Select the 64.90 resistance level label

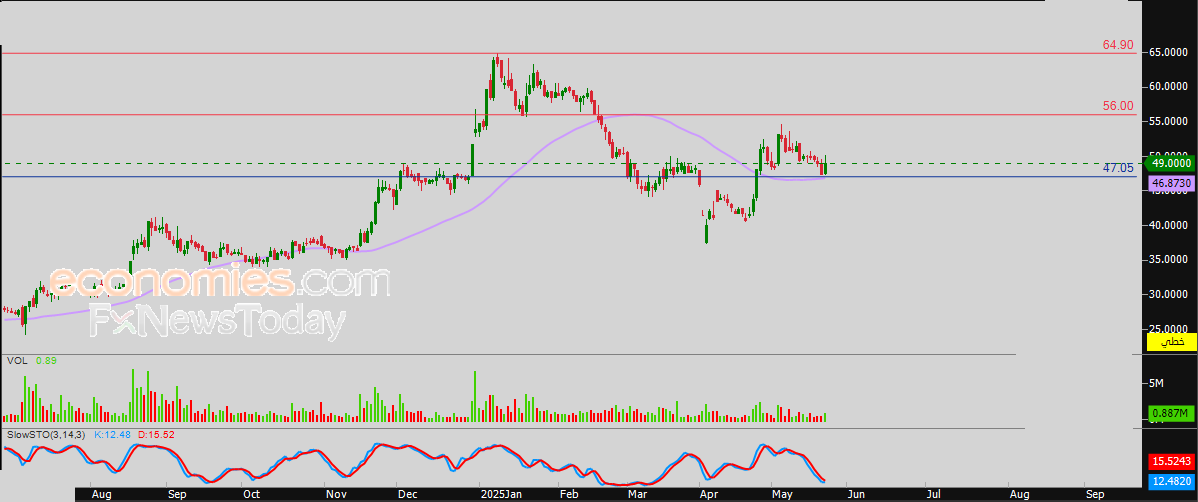click(x=1119, y=45)
